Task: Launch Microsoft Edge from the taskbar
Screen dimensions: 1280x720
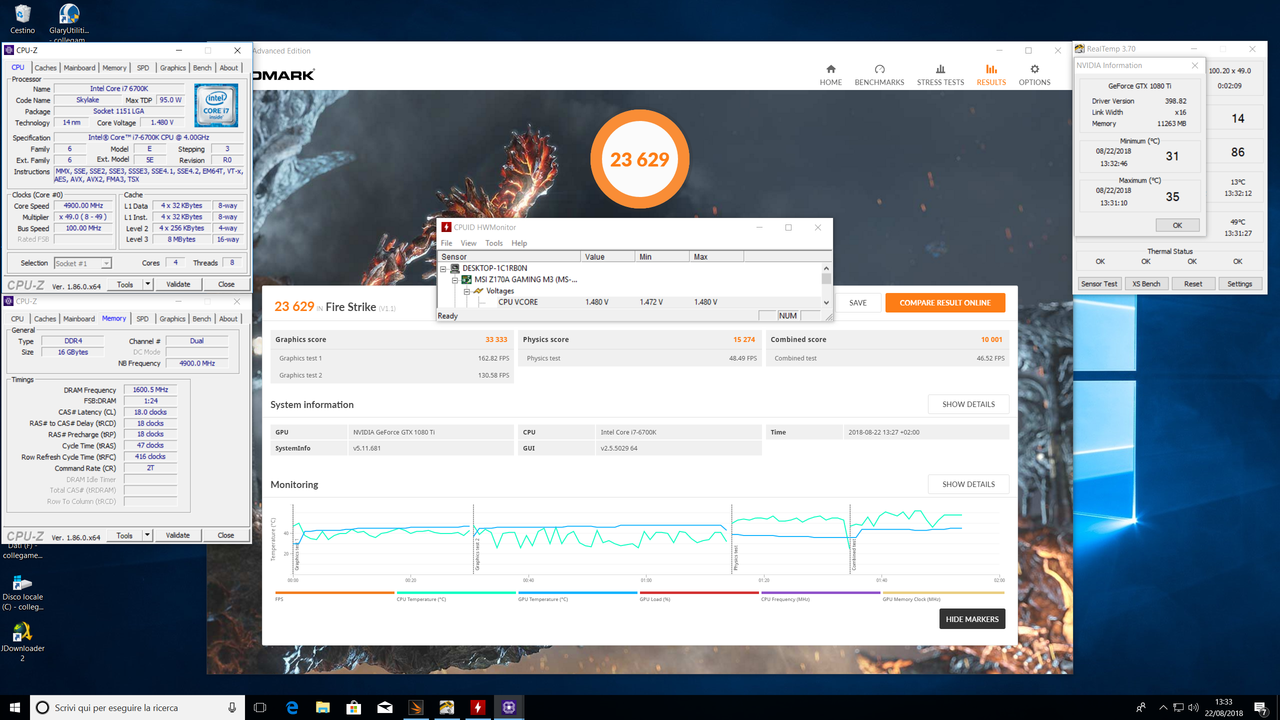Action: 292,707
